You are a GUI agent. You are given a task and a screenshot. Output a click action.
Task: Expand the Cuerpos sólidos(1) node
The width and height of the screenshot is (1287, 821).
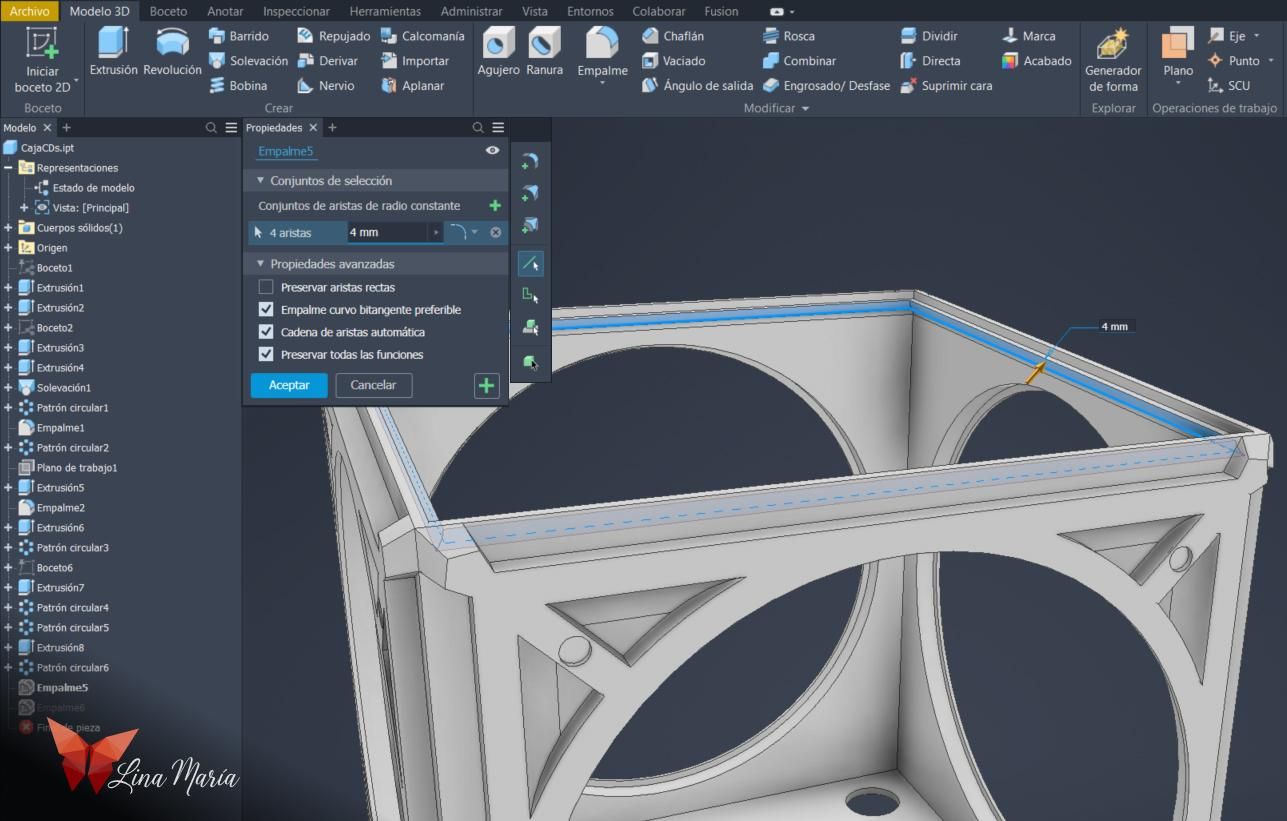[x=8, y=228]
